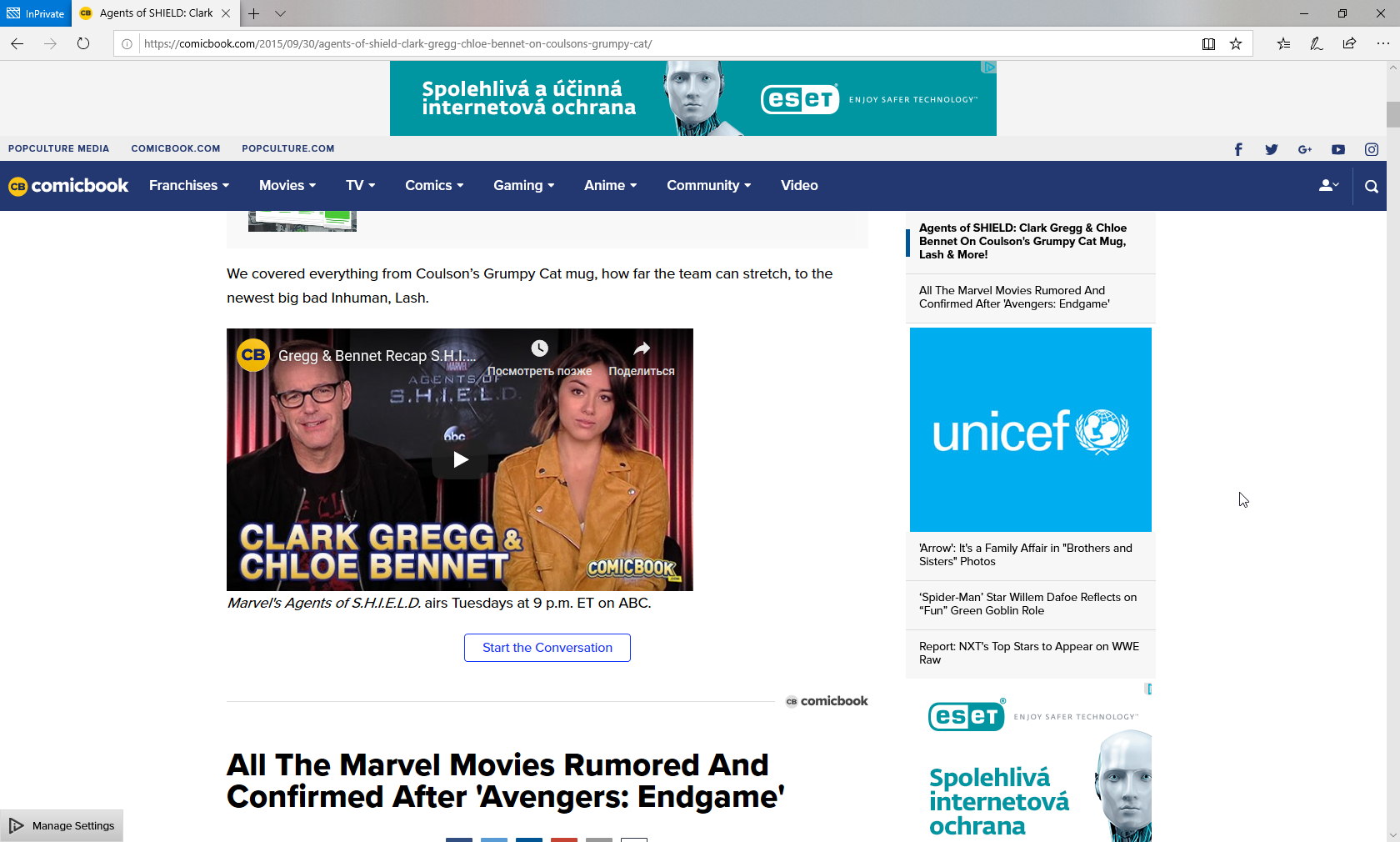1400x842 pixels.
Task: Click Watch Later clock on video
Action: pos(540,348)
